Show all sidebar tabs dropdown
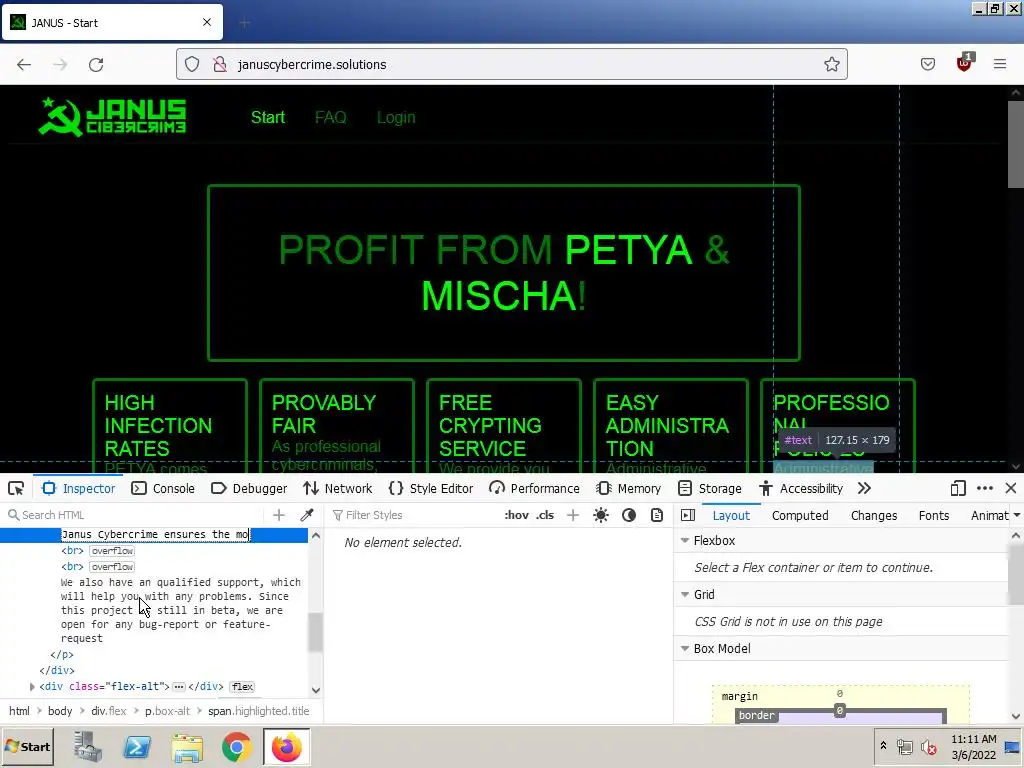 [1017, 515]
